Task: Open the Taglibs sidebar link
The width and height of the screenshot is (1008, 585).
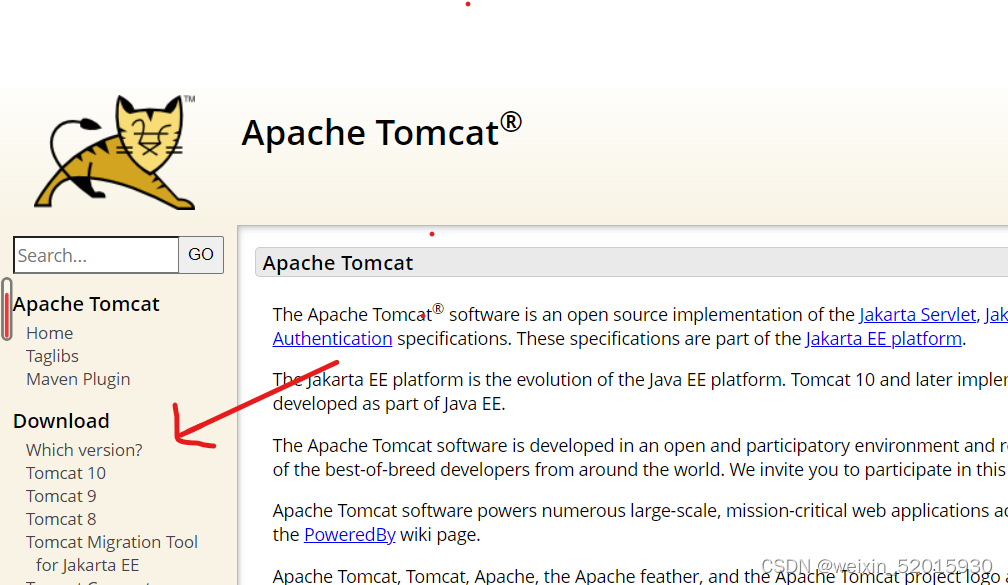Action: click(x=52, y=355)
